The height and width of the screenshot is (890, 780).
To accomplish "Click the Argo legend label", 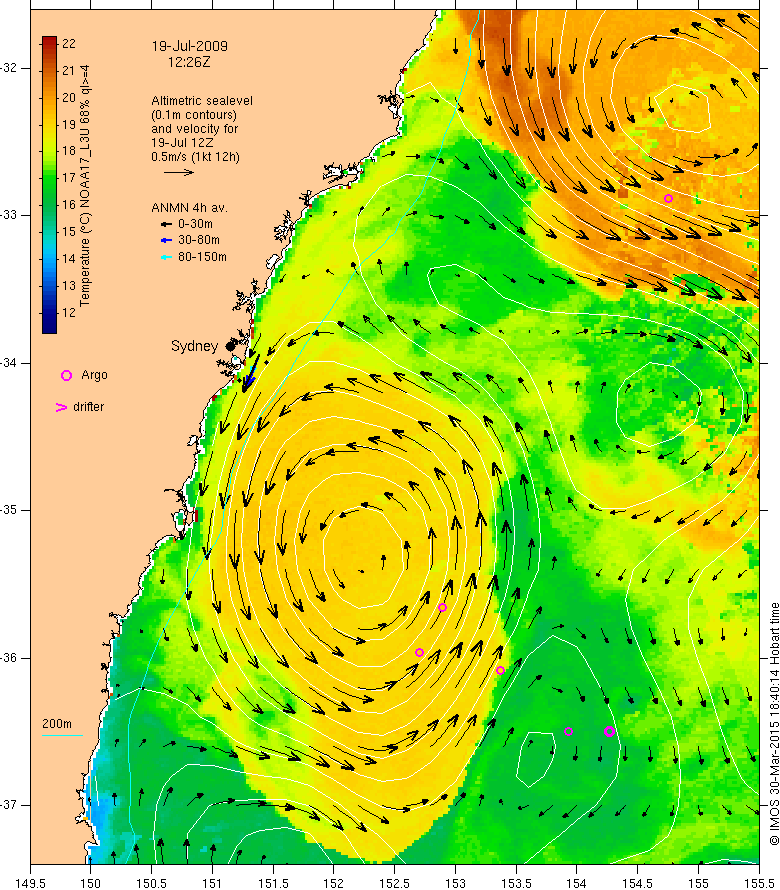I will (x=94, y=375).
